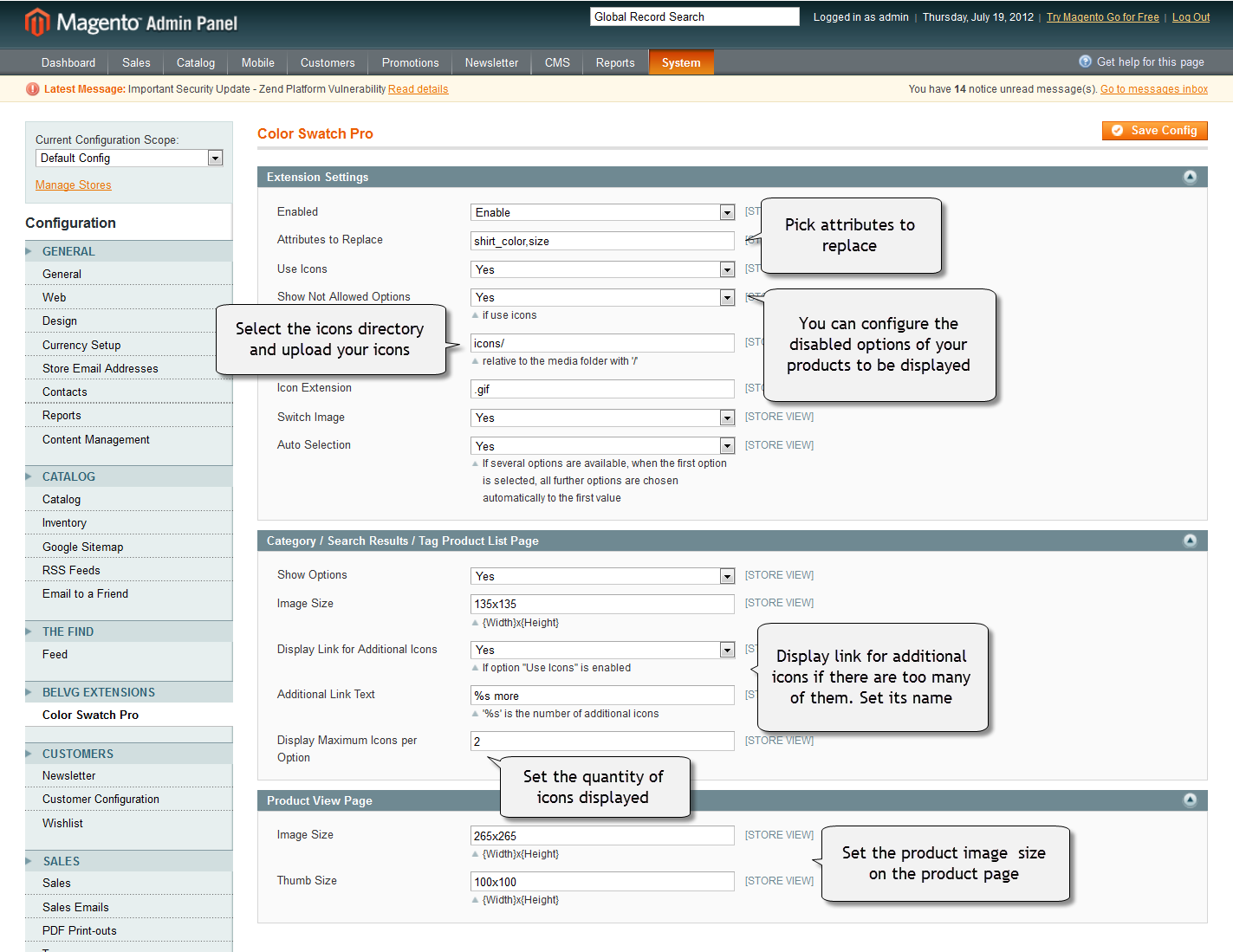
Task: Click Get help for this page
Action: [1150, 62]
